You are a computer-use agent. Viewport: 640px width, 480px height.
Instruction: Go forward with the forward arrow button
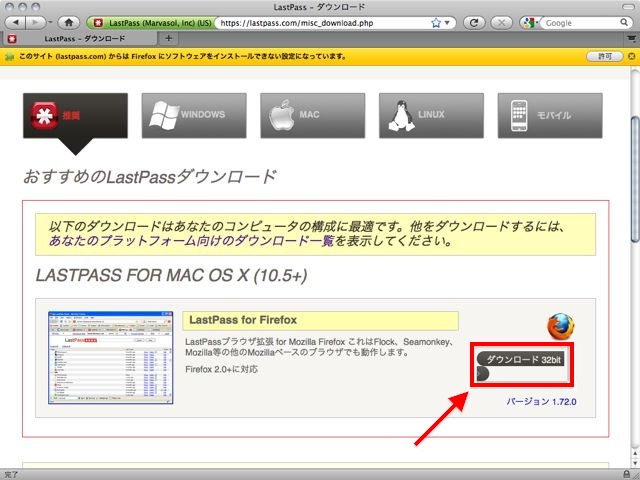coord(36,22)
